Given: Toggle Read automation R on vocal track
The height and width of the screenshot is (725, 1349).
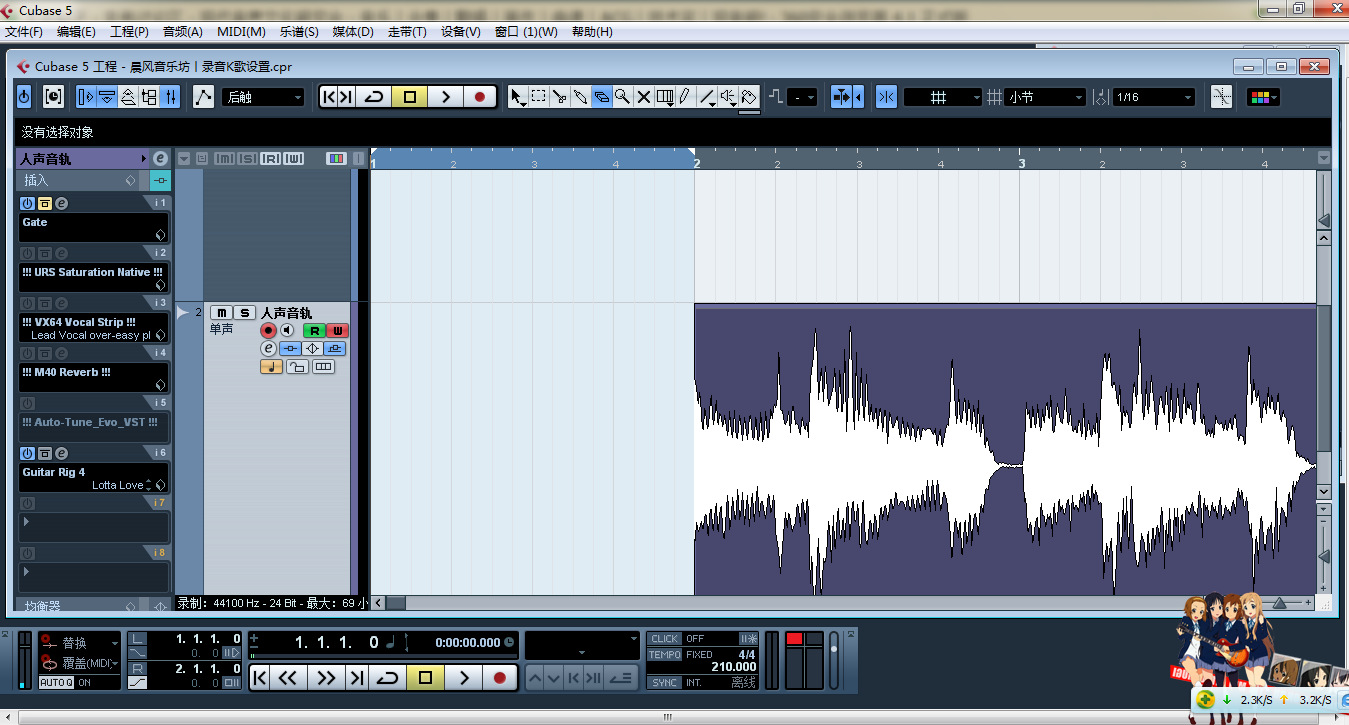Looking at the screenshot, I should click(x=314, y=330).
